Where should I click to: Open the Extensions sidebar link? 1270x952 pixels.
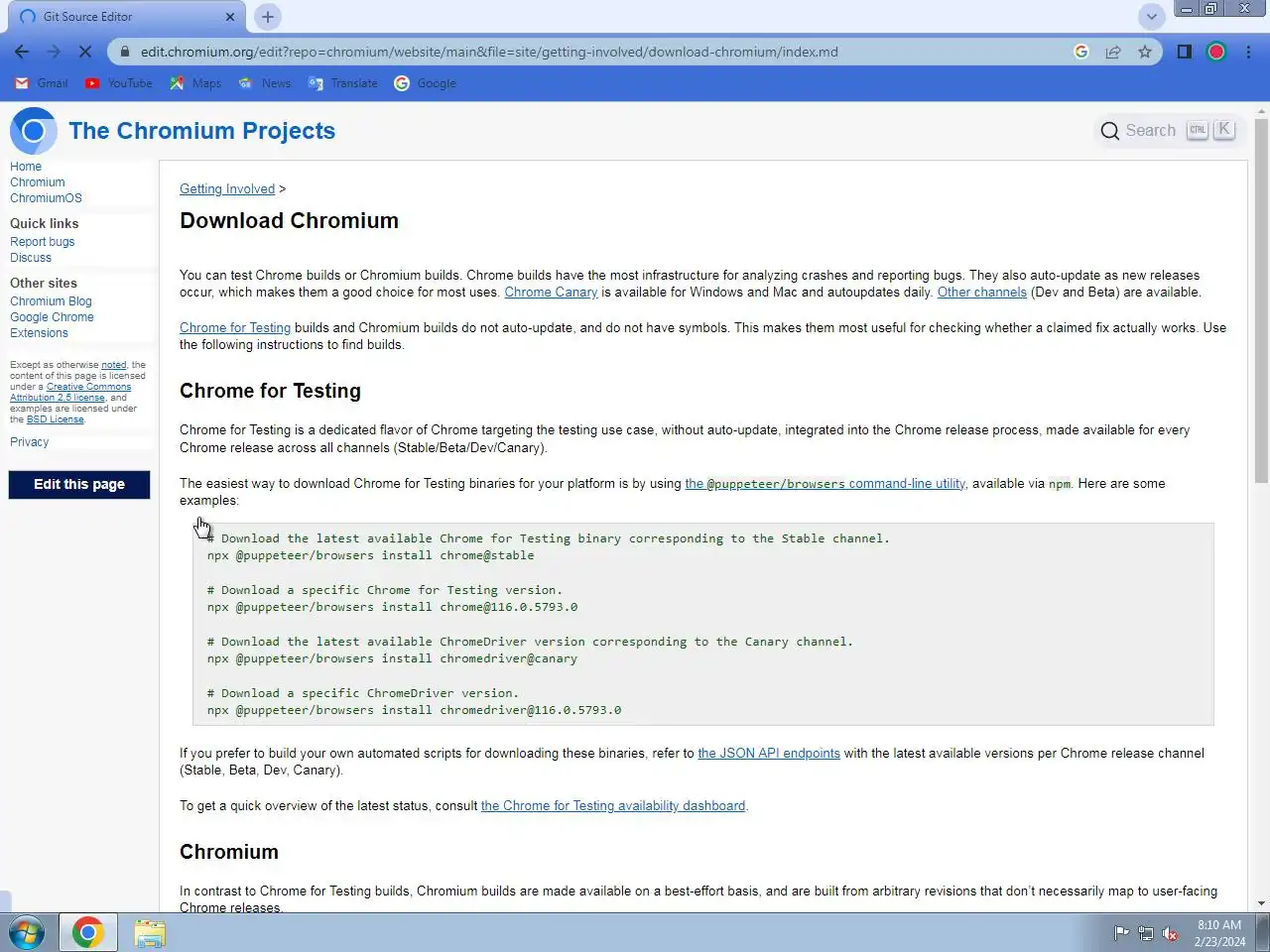click(x=39, y=333)
